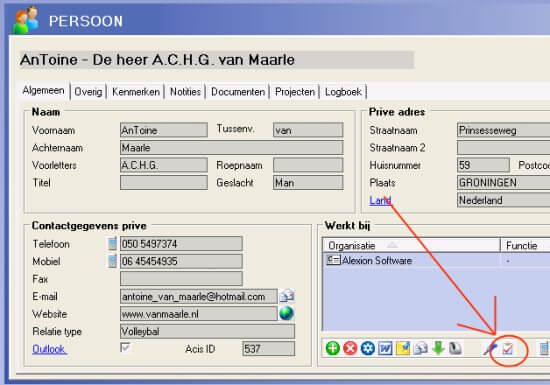Image resolution: width=550 pixels, height=385 pixels.
Task: Click the Huisnummer field with 59
Action: point(483,165)
